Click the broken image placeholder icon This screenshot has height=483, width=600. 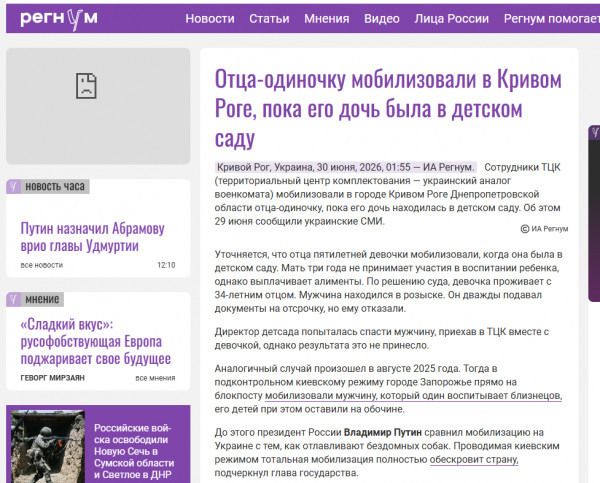click(x=86, y=86)
